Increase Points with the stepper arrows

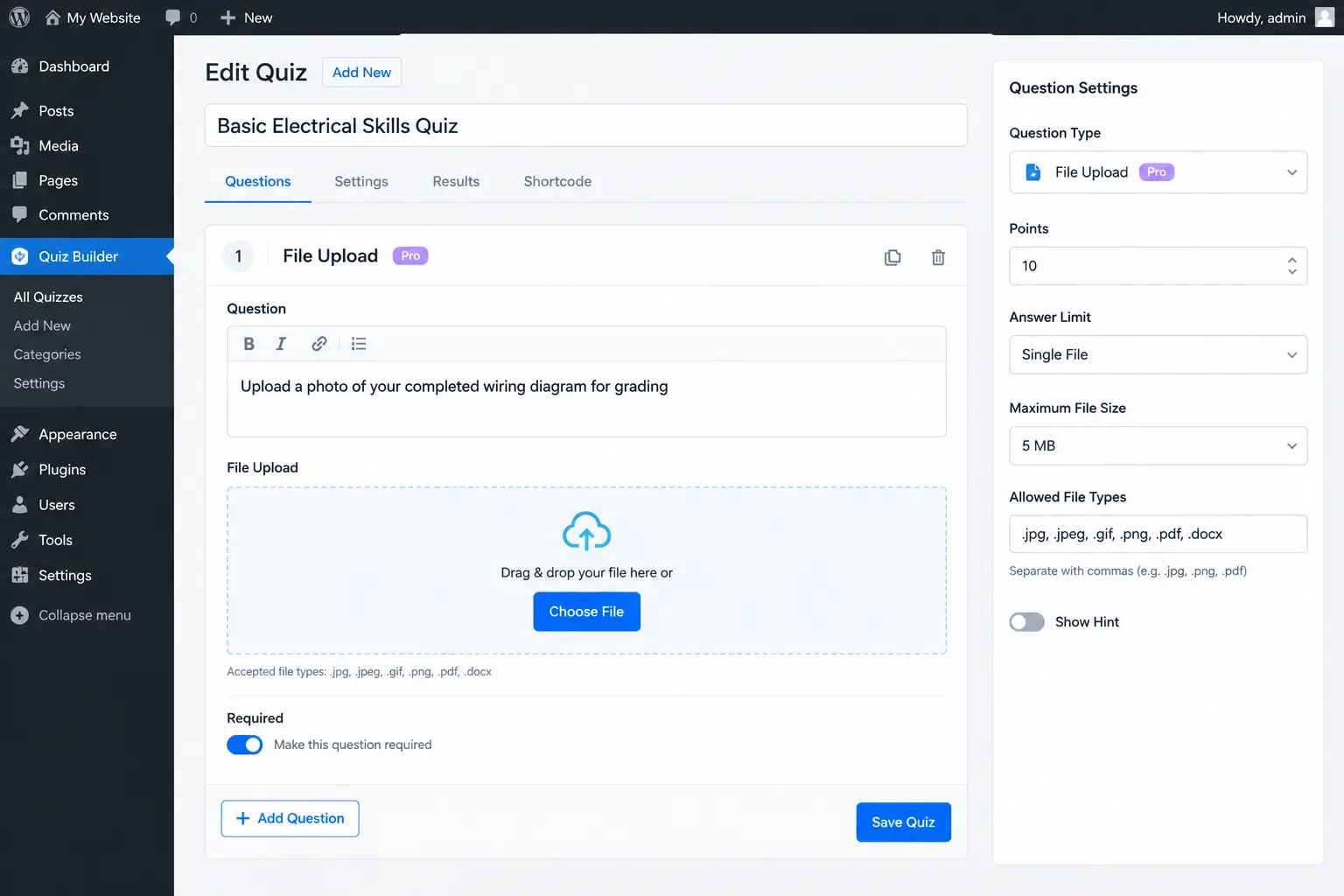(1291, 260)
